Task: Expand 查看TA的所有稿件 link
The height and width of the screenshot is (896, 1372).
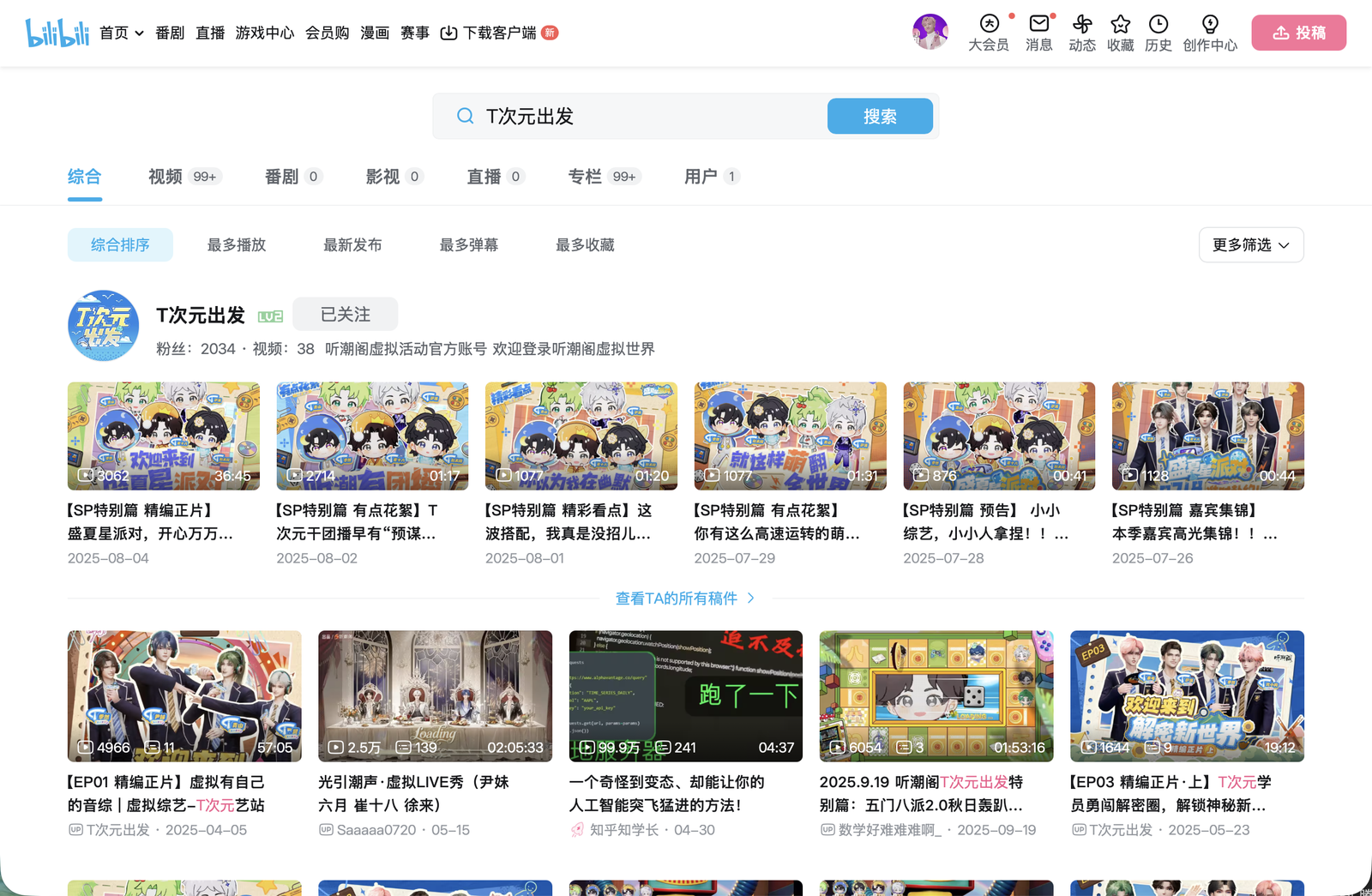Action: click(685, 598)
